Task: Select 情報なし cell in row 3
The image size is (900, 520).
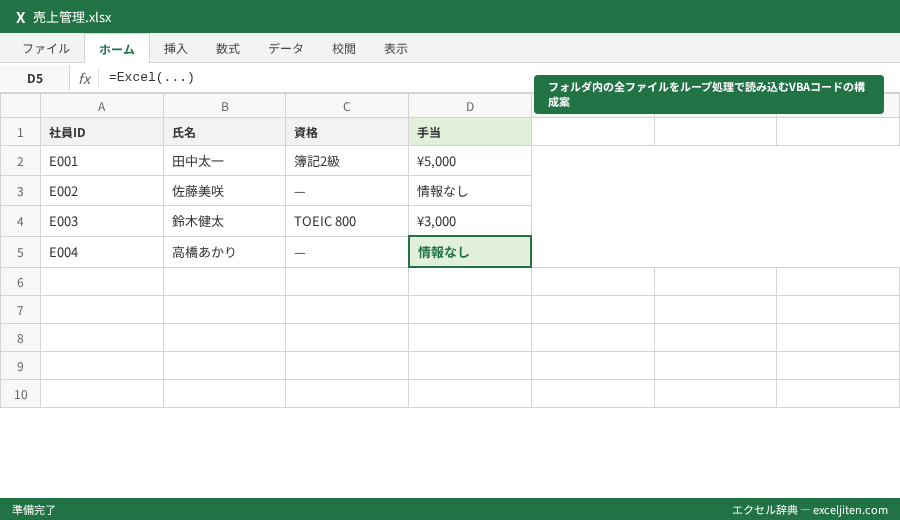Action: (470, 191)
